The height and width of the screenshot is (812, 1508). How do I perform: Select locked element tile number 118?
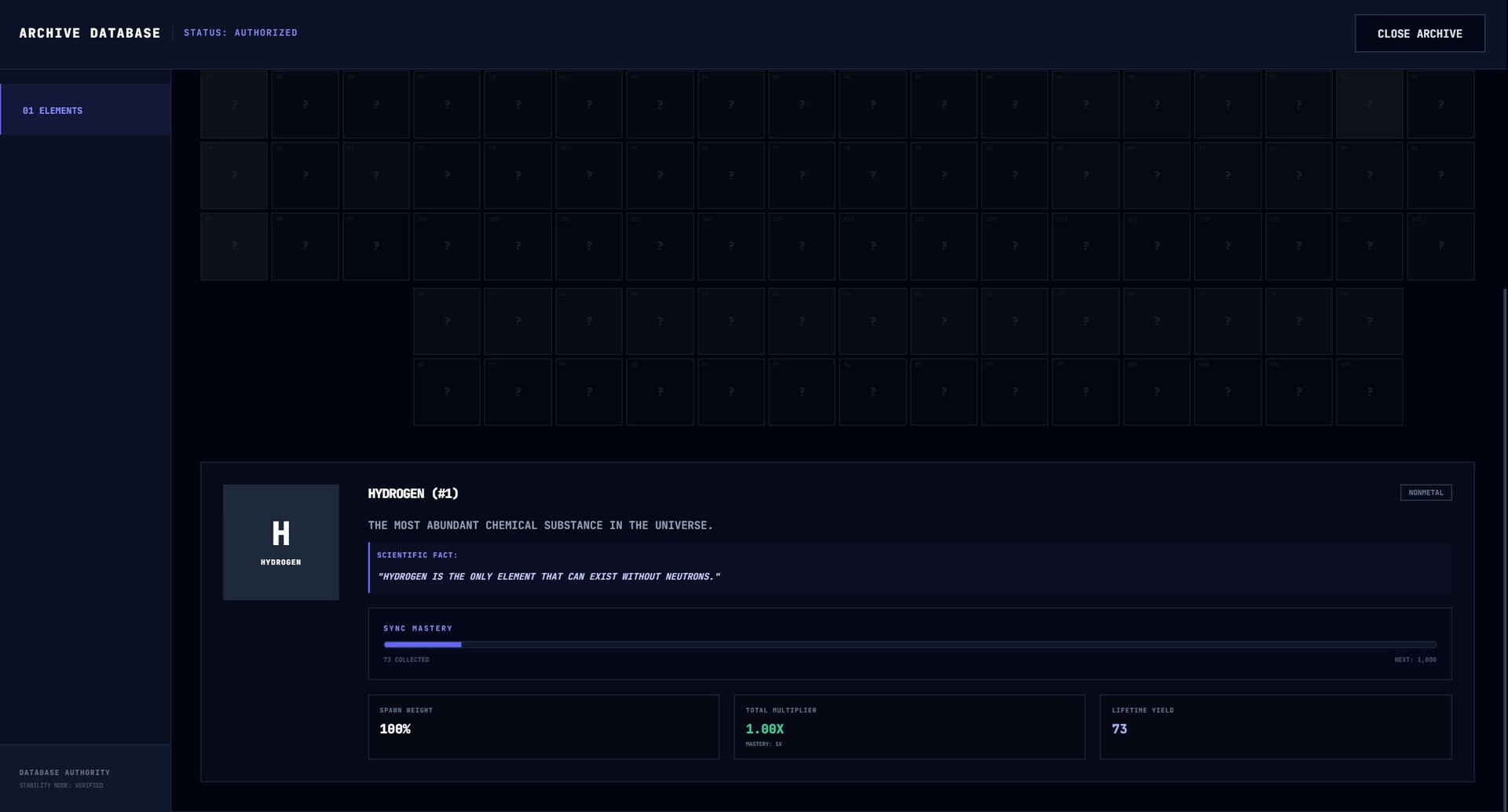pyautogui.click(x=1440, y=247)
